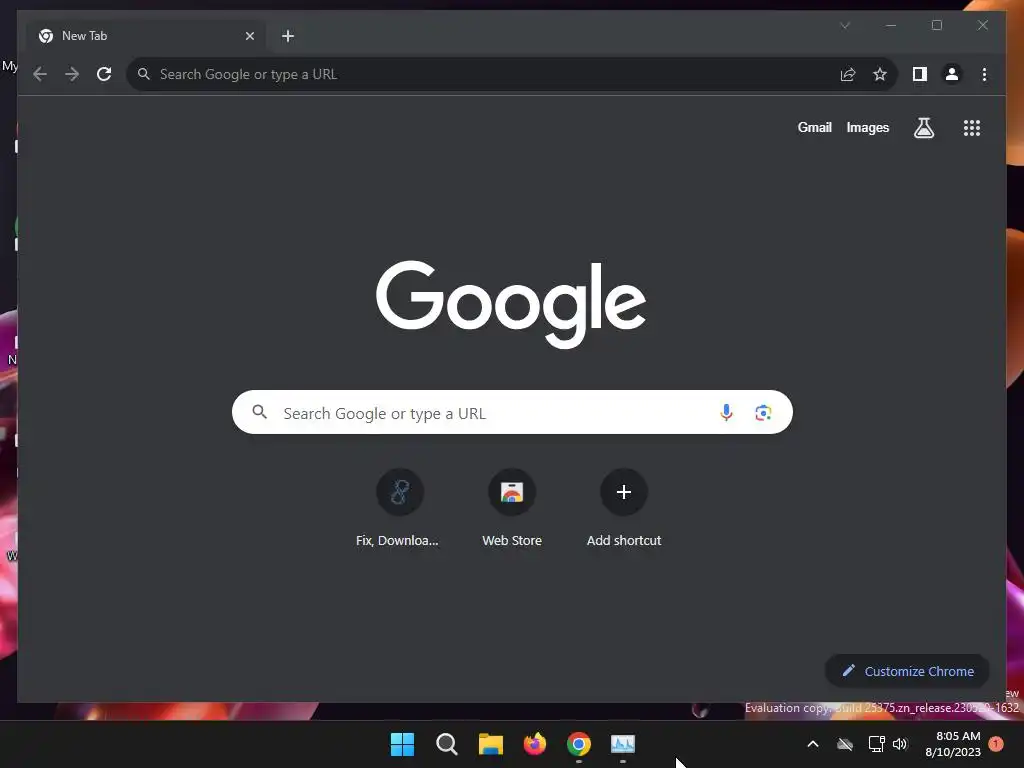Click the Google logo

511,304
